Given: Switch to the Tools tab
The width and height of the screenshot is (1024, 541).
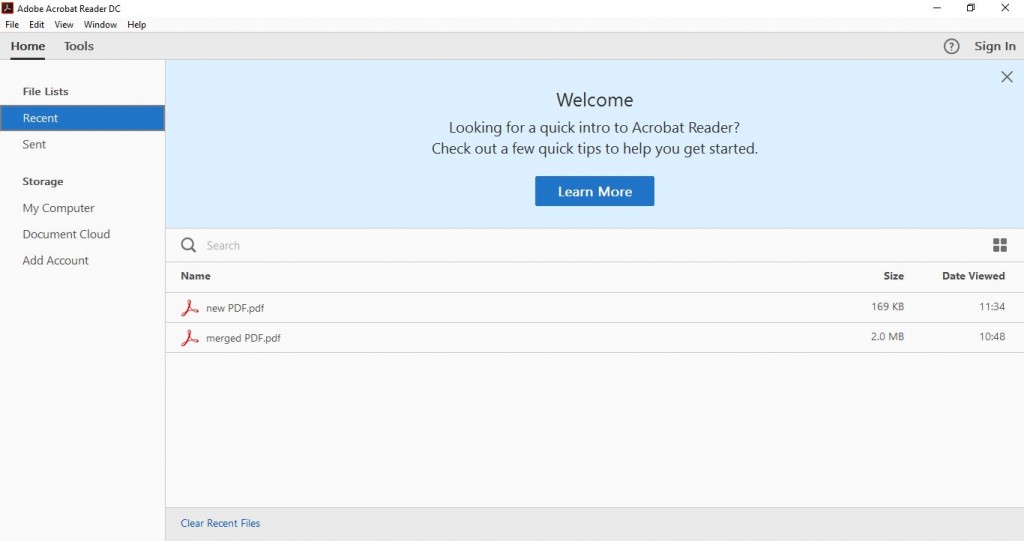Looking at the screenshot, I should click(x=78, y=46).
